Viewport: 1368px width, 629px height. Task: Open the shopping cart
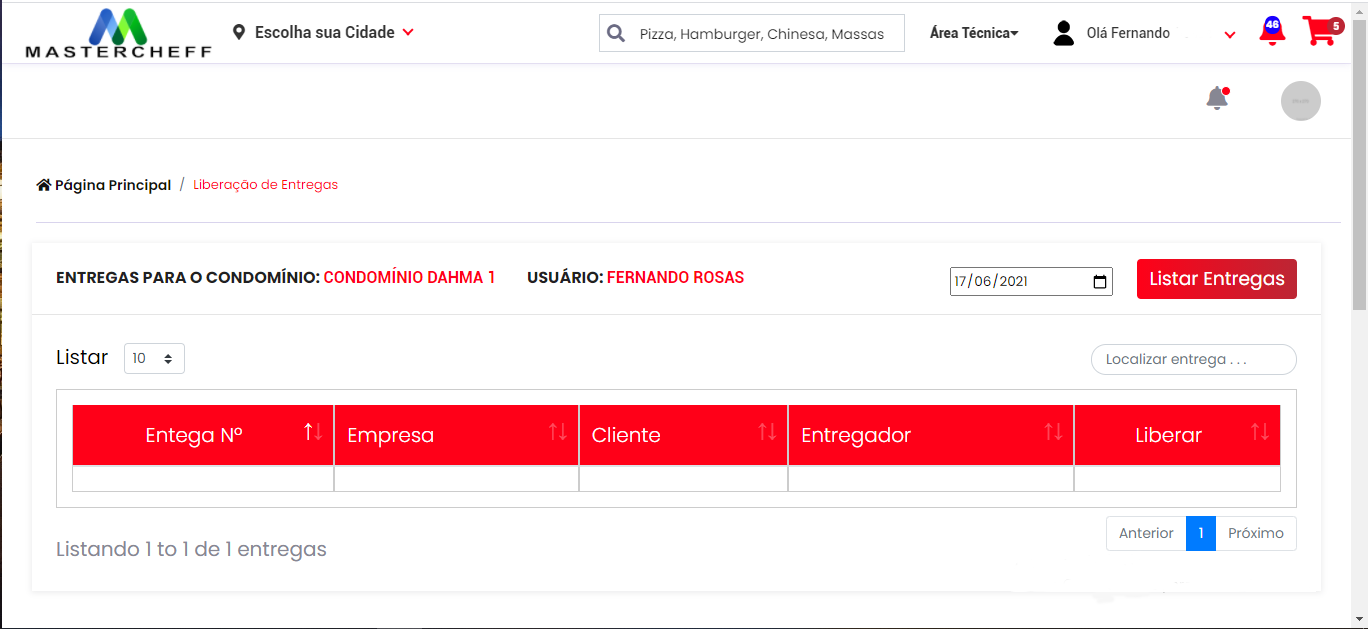tap(1321, 32)
